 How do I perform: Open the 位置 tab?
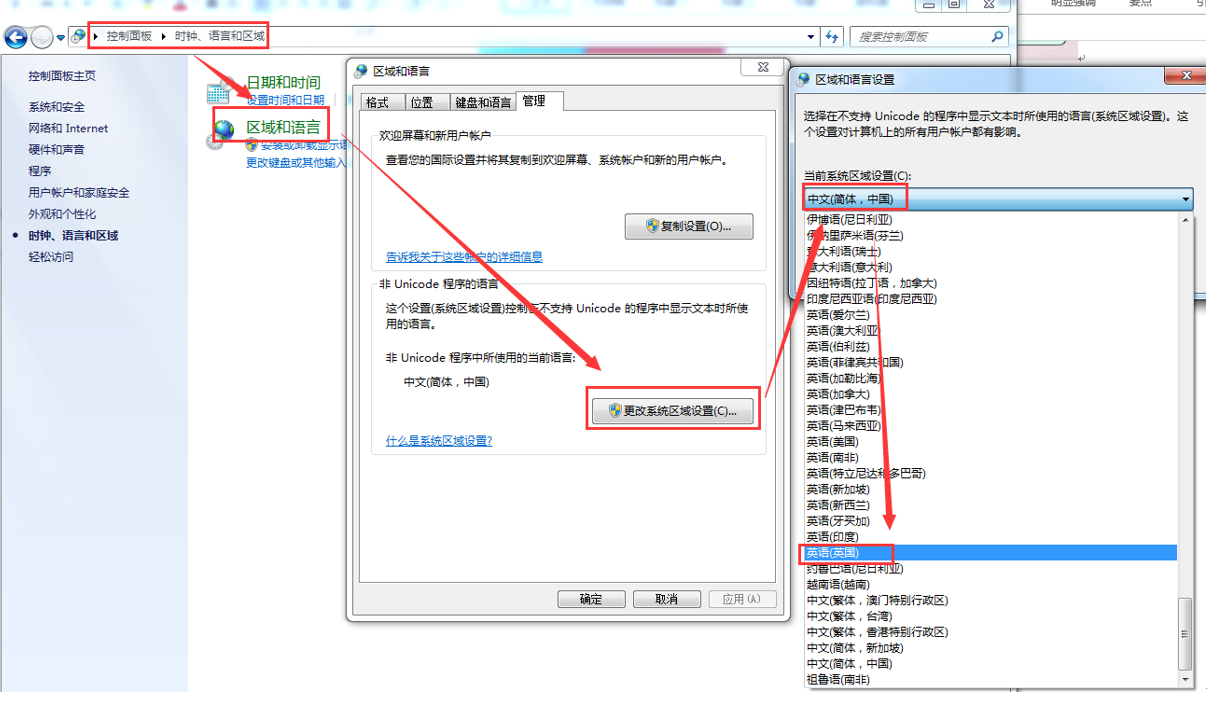pos(422,102)
